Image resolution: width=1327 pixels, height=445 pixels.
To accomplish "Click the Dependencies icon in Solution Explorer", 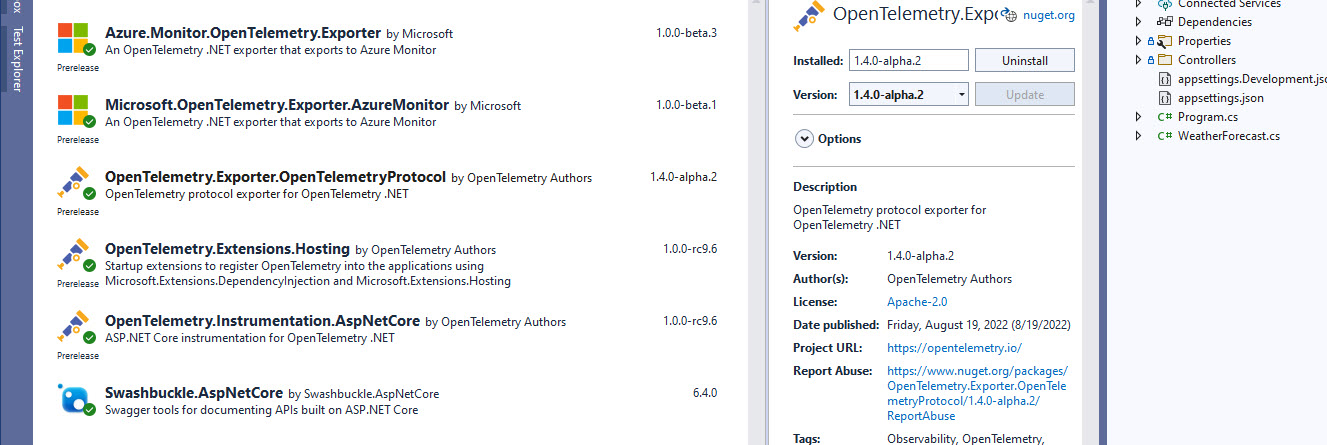I will click(x=1165, y=22).
